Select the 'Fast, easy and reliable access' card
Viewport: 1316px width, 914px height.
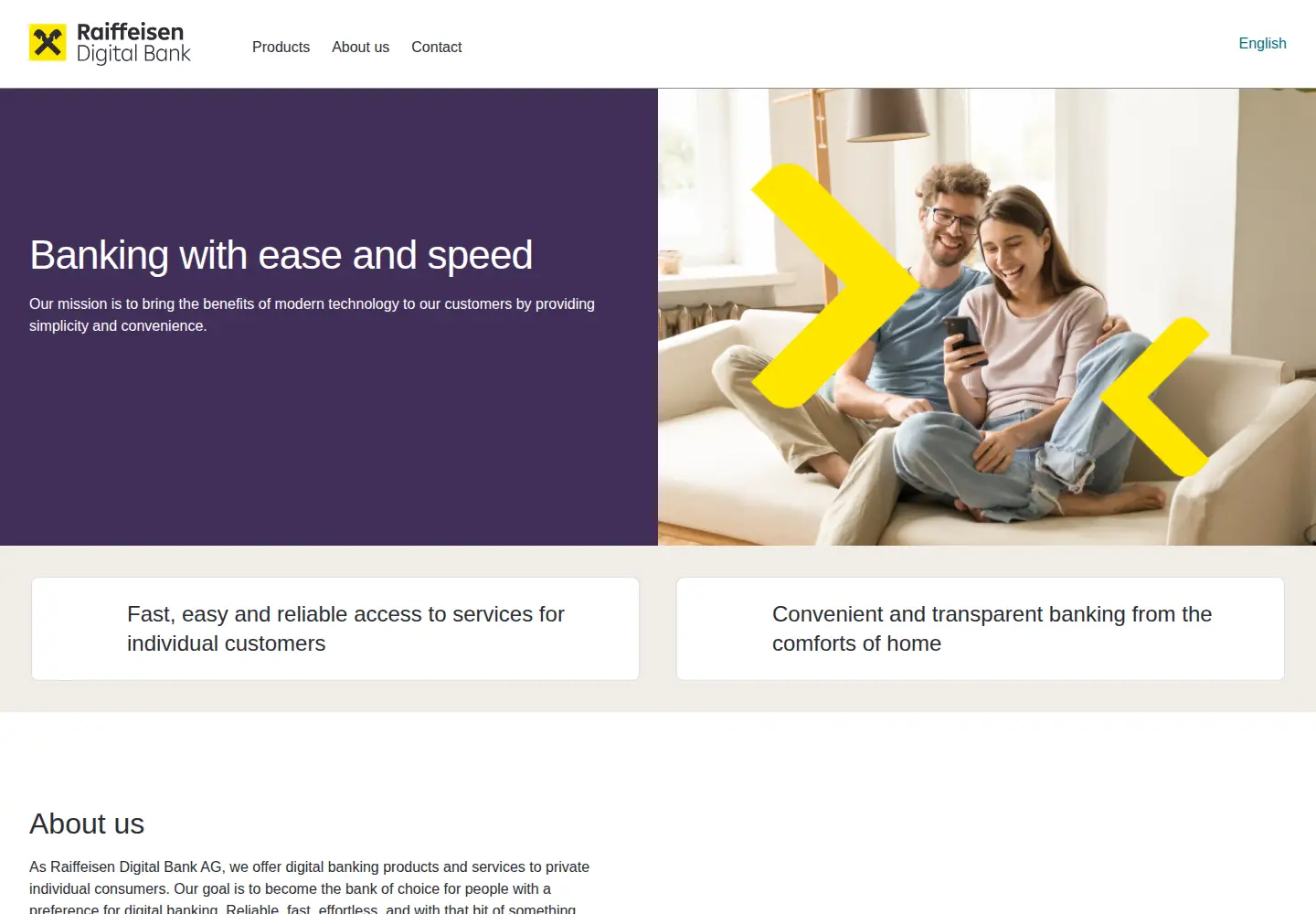click(335, 629)
